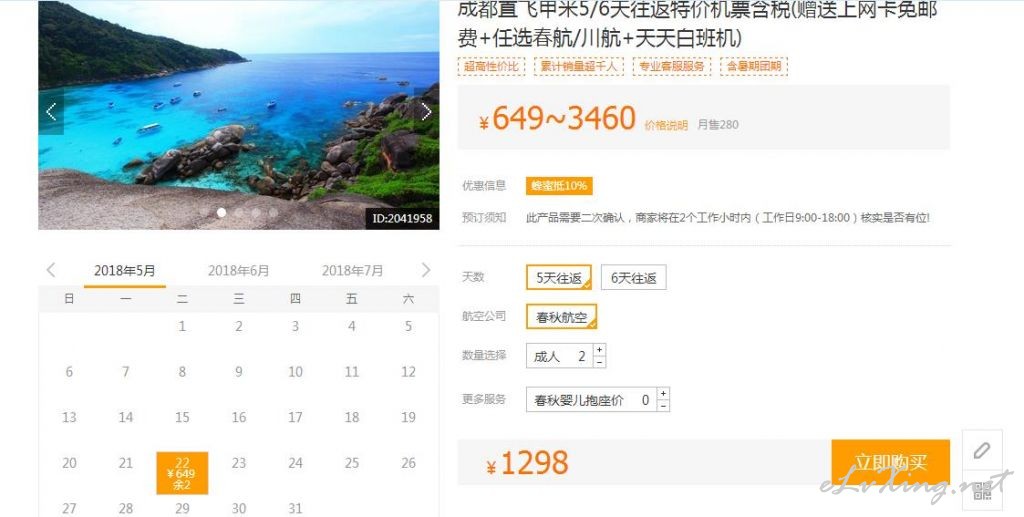Switch to the 2018年6月 tab
This screenshot has height=517, width=1024.
[x=238, y=270]
